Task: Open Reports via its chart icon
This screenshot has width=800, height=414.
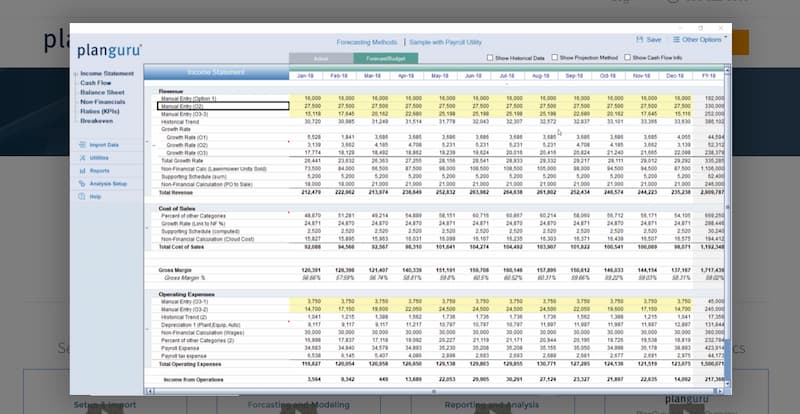Action: click(82, 171)
